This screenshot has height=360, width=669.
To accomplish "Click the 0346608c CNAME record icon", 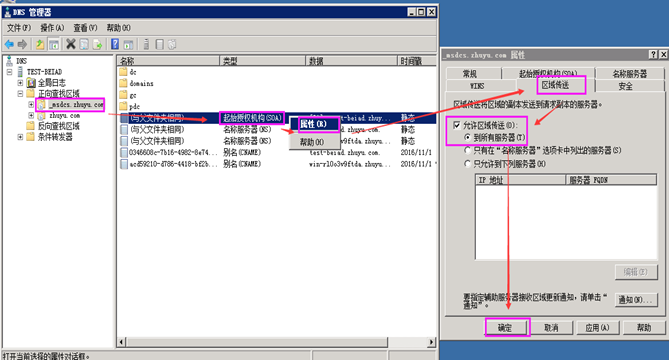I will pyautogui.click(x=124, y=152).
